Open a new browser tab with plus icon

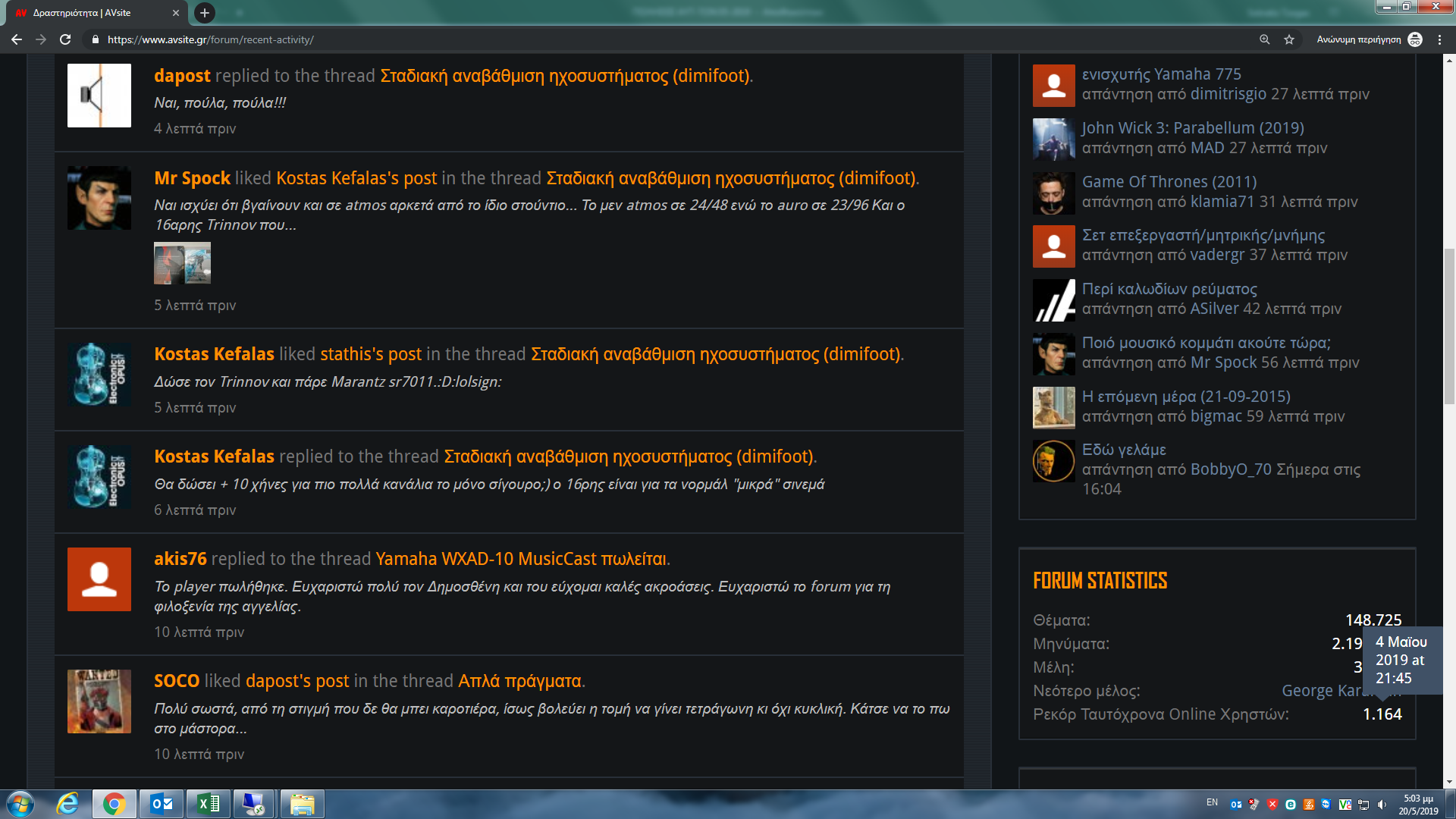(x=205, y=13)
